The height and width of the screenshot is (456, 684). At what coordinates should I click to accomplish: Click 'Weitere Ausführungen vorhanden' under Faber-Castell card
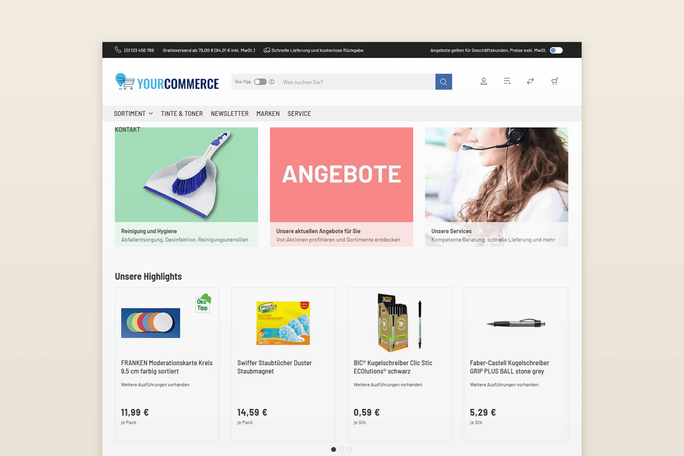tap(504, 385)
